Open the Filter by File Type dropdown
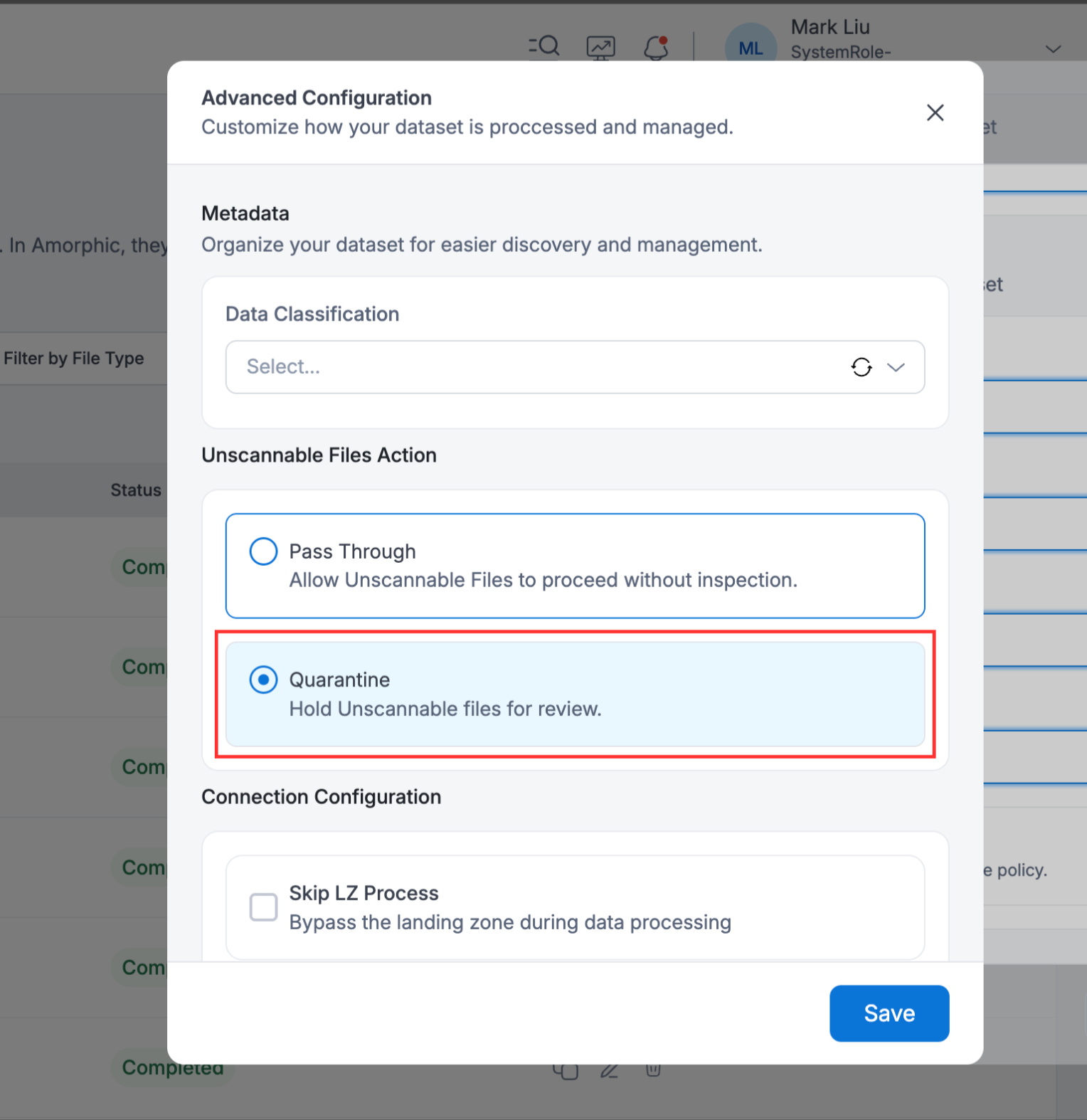Screen dimensions: 1087x1120 74,359
